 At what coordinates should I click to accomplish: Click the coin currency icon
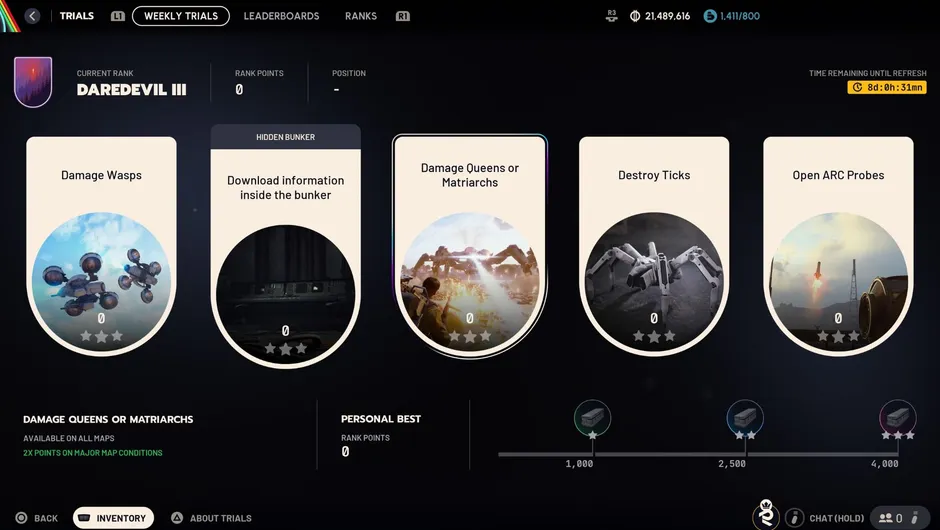[635, 16]
